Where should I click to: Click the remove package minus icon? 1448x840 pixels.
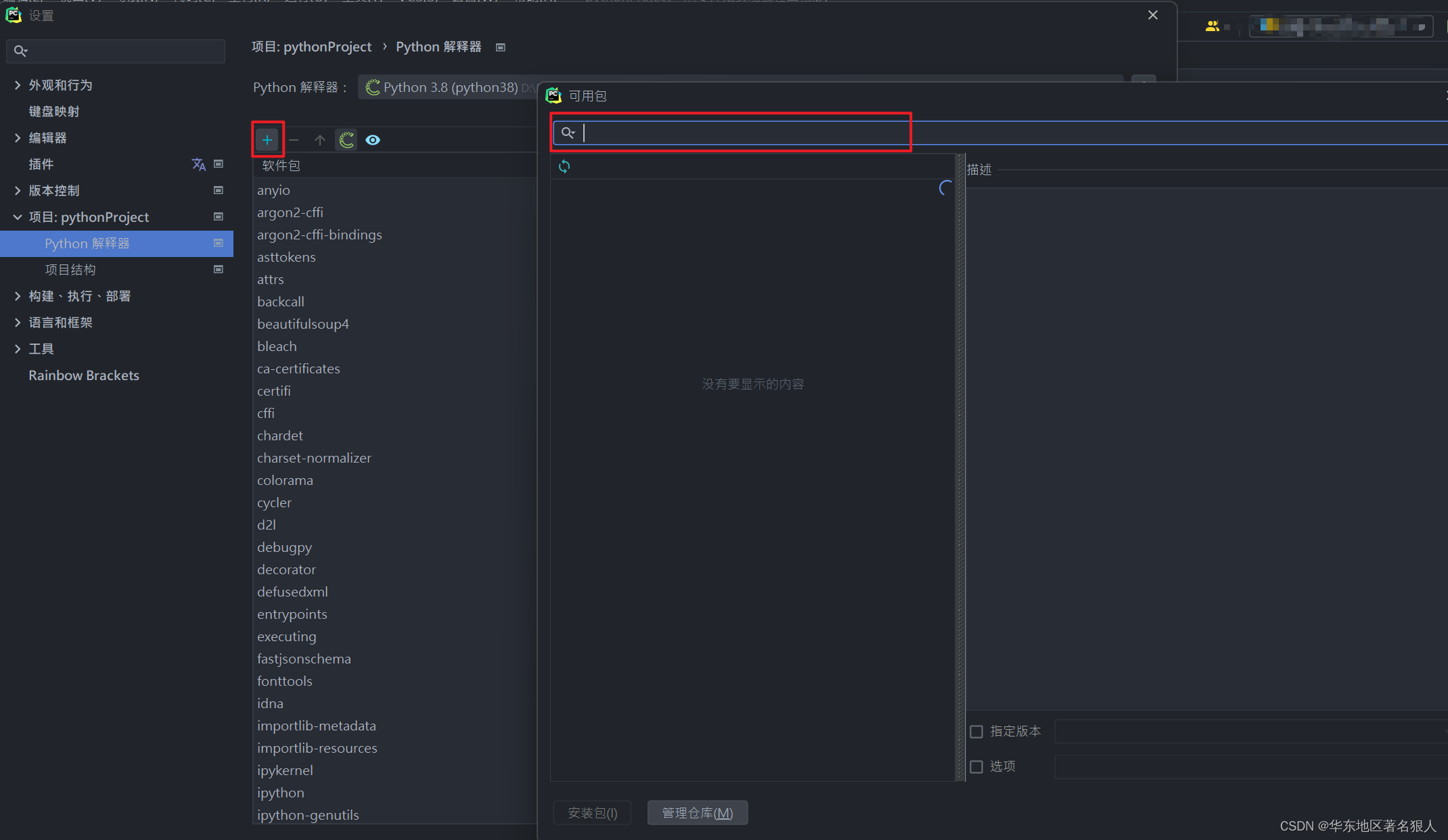pyautogui.click(x=294, y=139)
